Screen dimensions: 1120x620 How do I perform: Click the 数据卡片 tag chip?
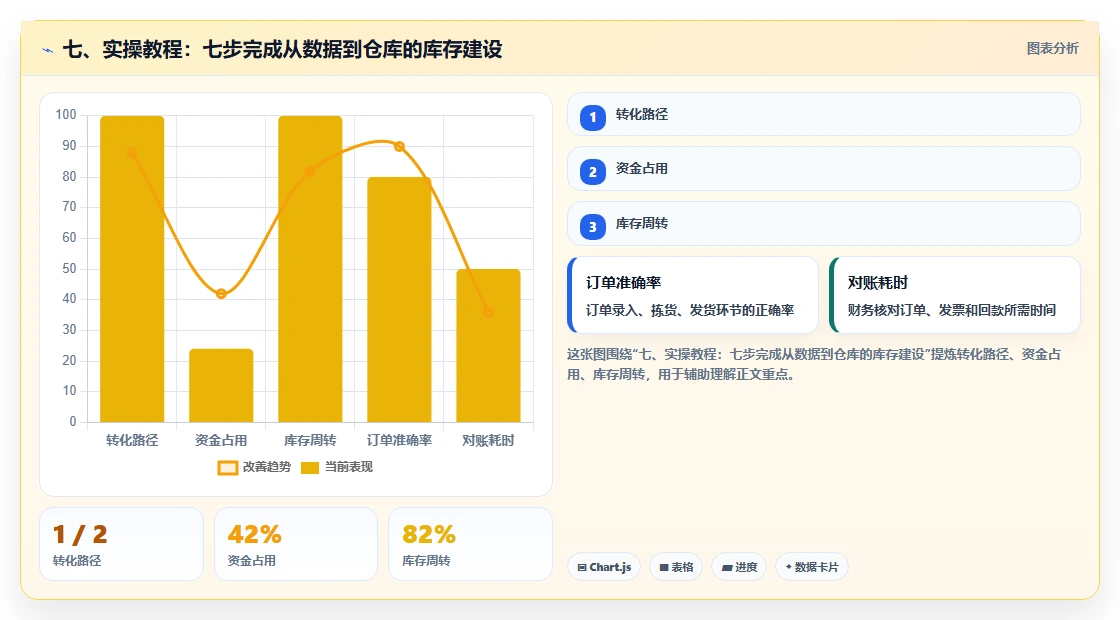(811, 567)
